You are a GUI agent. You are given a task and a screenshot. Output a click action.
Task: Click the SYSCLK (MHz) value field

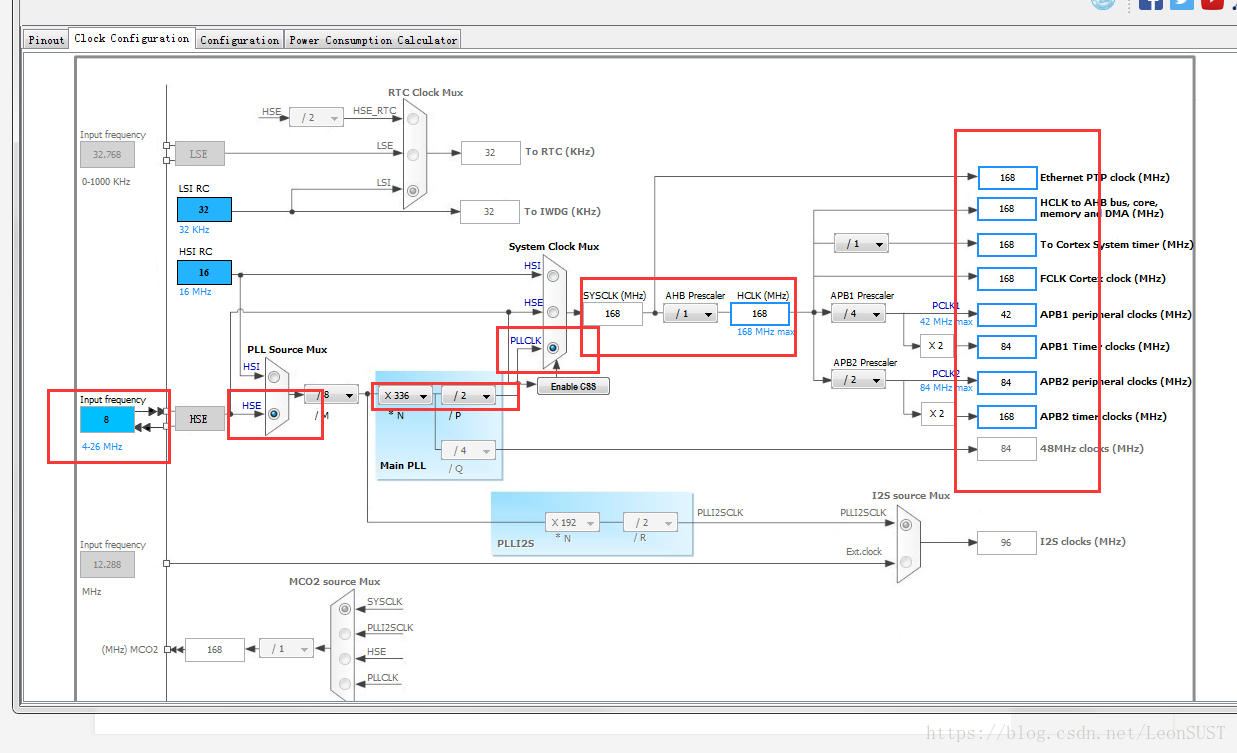(x=613, y=313)
